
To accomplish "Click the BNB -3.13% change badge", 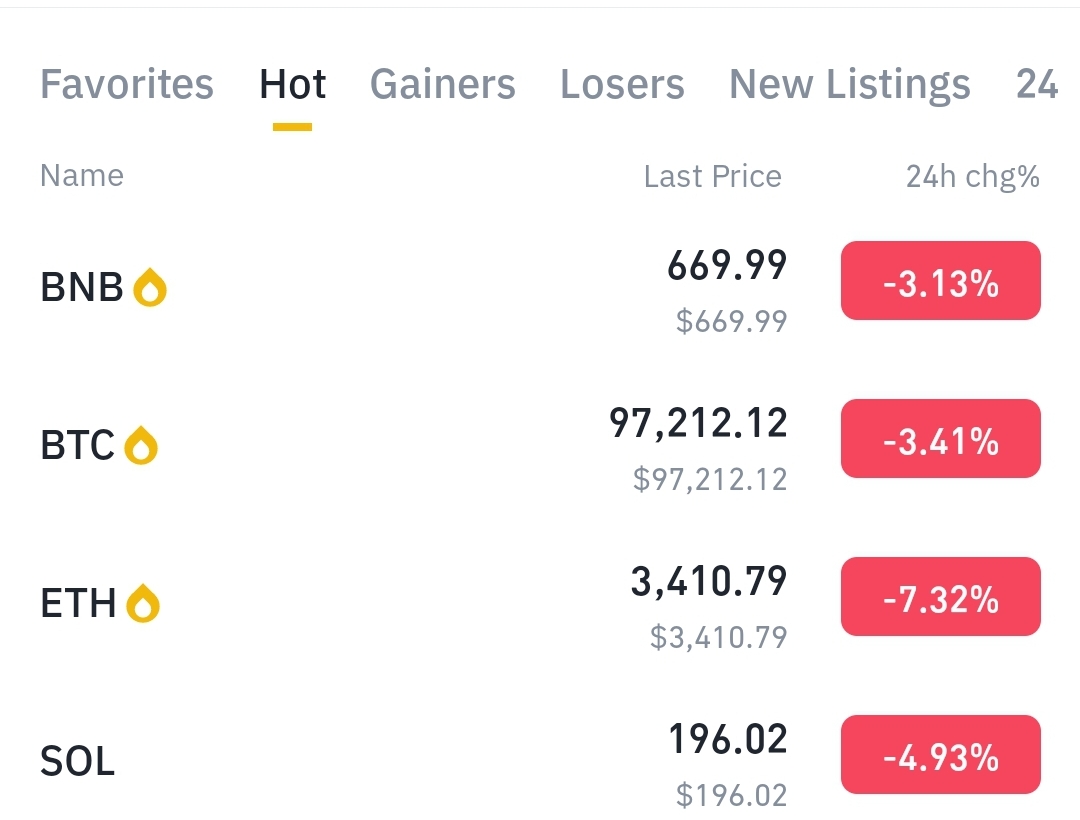I will coord(940,281).
